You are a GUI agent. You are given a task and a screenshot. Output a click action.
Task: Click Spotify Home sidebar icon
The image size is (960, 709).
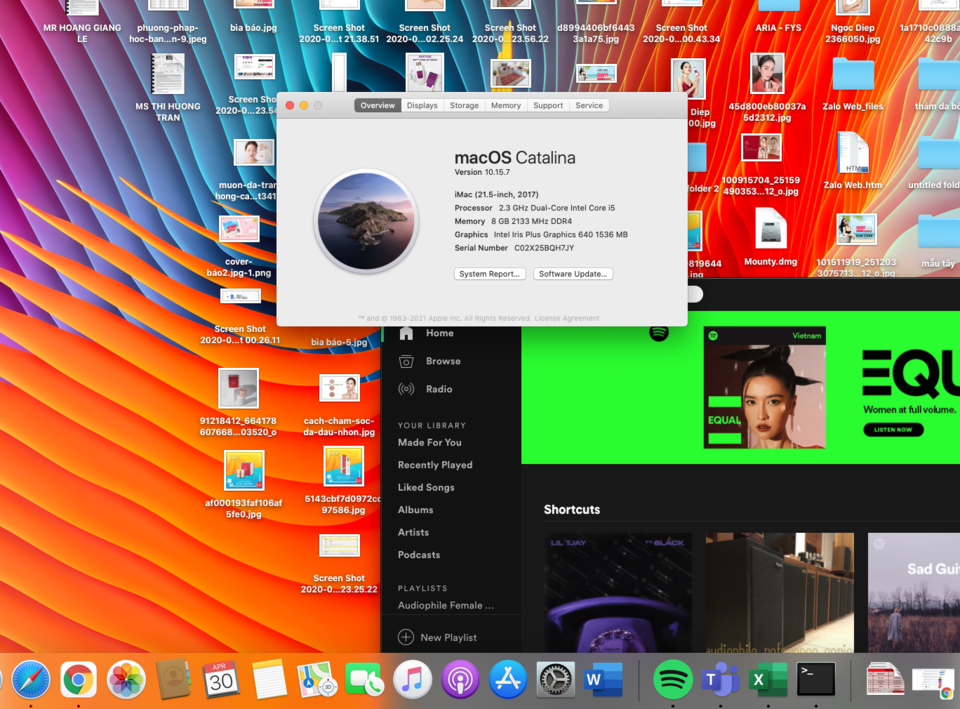click(406, 333)
